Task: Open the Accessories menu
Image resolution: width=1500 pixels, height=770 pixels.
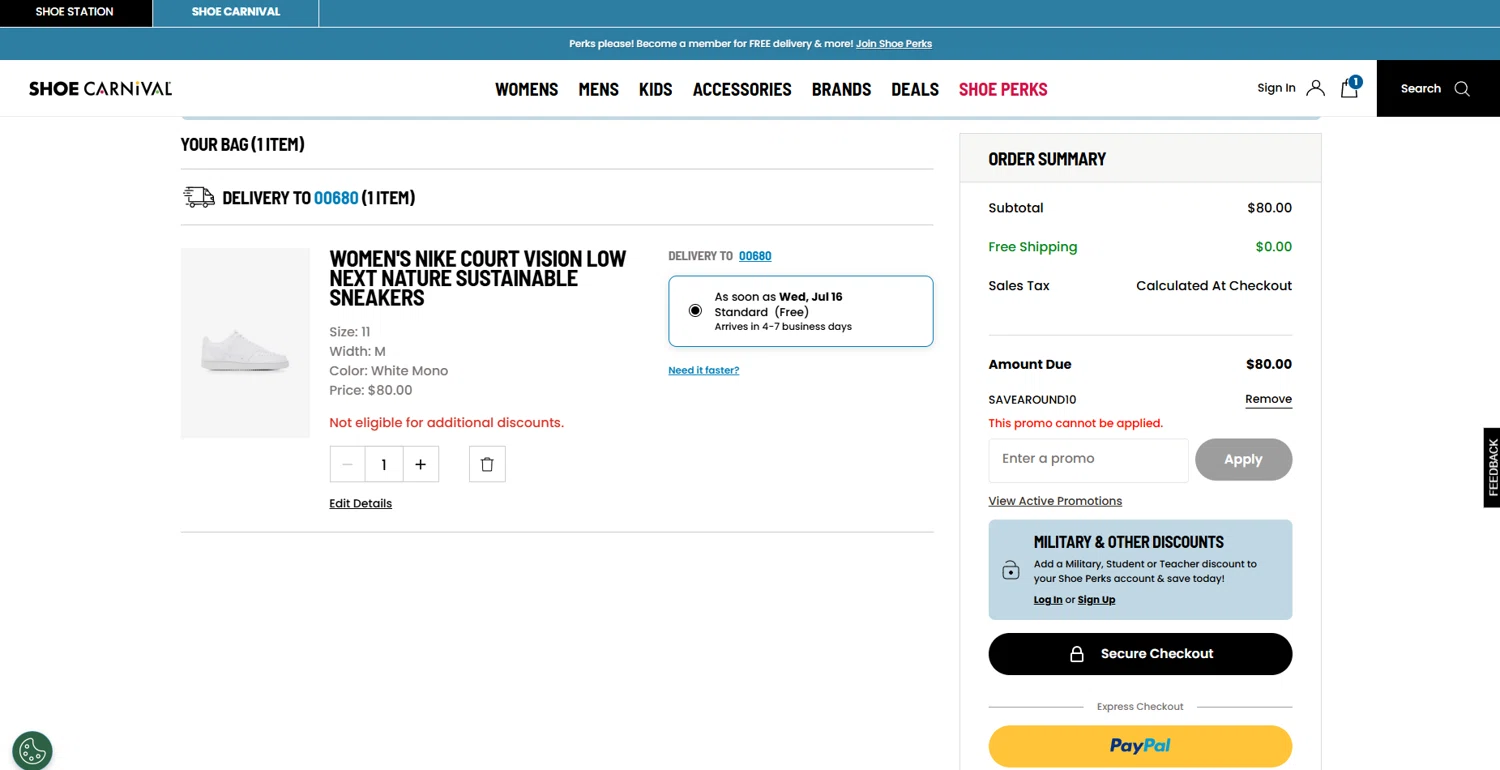Action: (x=742, y=89)
